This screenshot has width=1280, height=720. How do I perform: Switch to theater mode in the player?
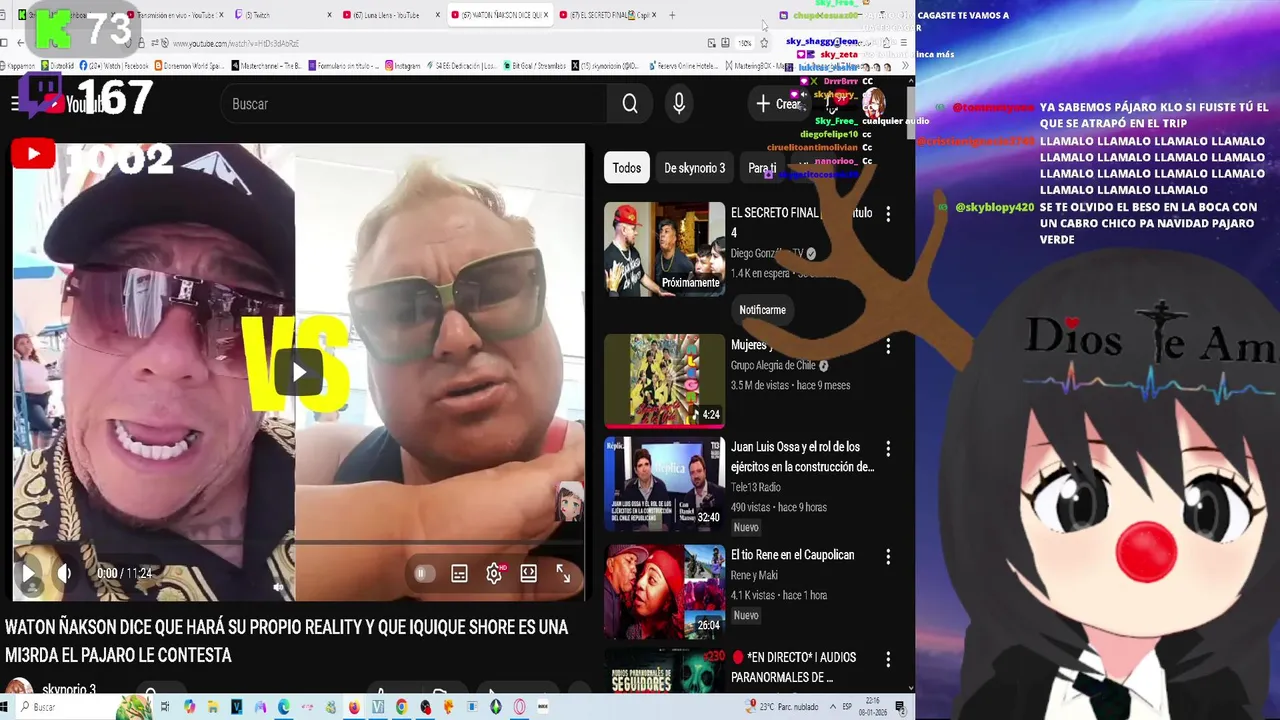tap(529, 573)
